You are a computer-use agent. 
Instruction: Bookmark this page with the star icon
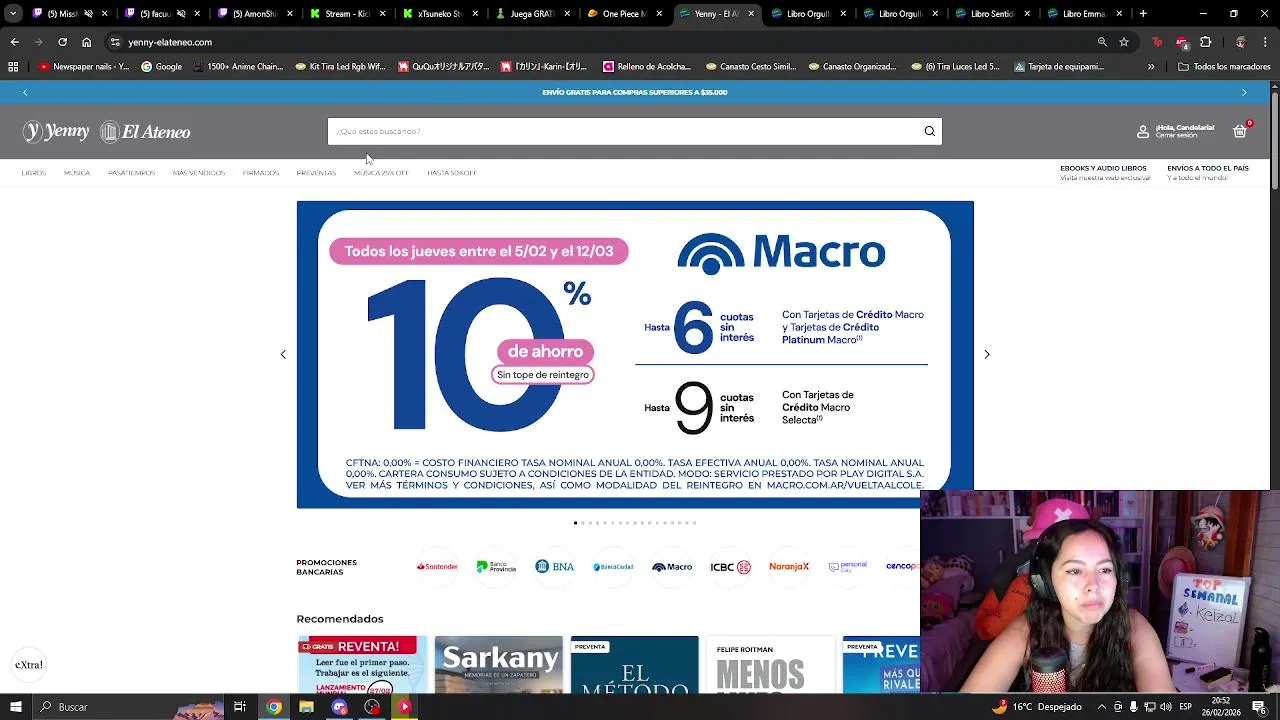tap(1124, 42)
